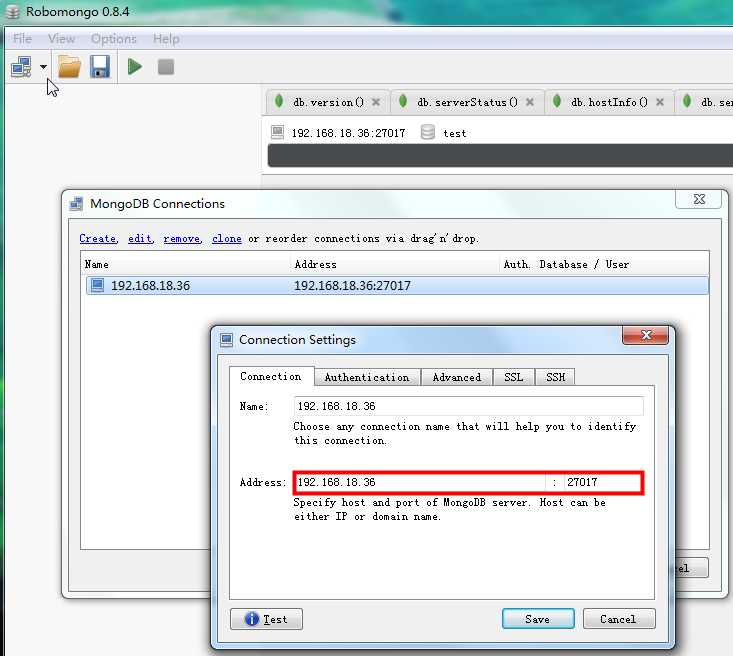Switch to the db.version() tab
This screenshot has height=656, width=733.
(328, 102)
